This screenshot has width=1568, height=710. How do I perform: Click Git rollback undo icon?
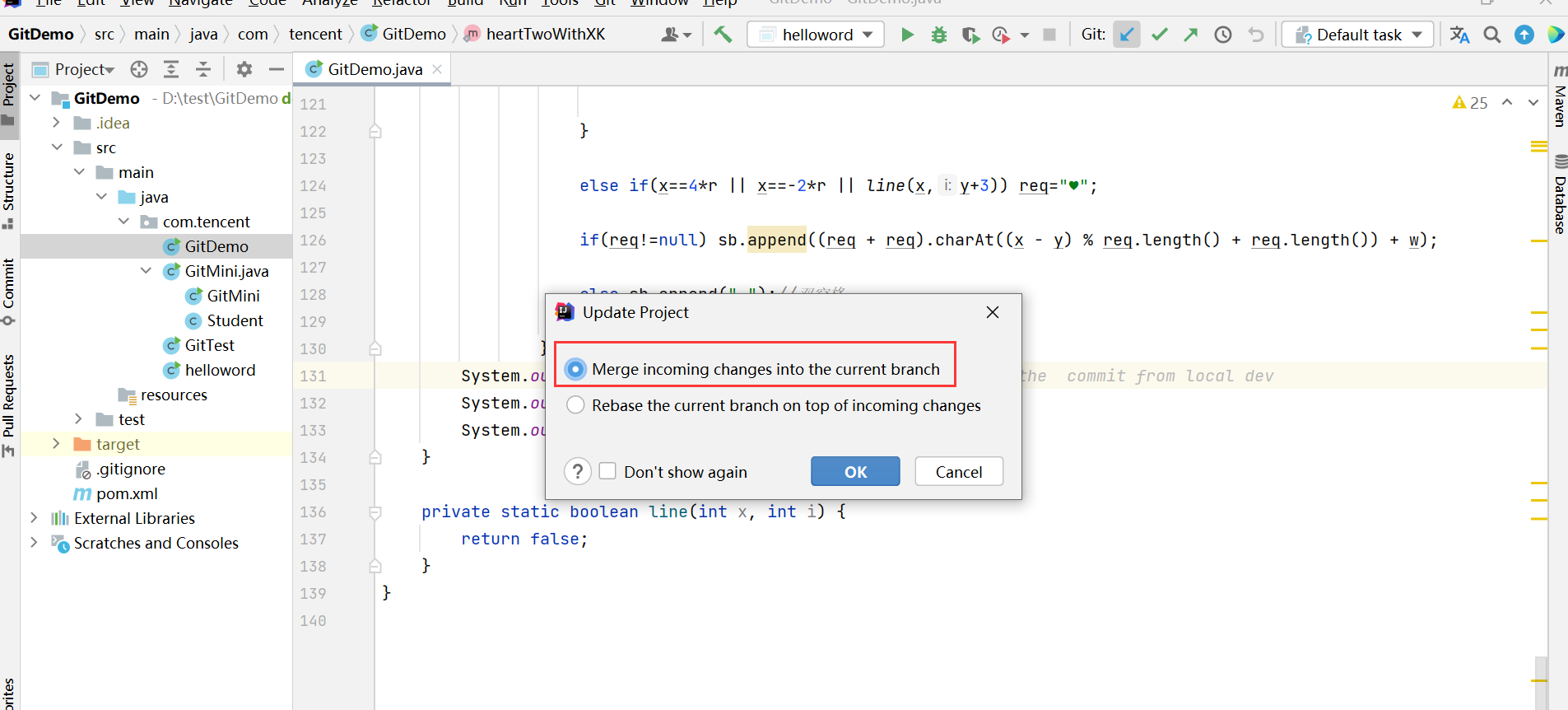pyautogui.click(x=1255, y=35)
